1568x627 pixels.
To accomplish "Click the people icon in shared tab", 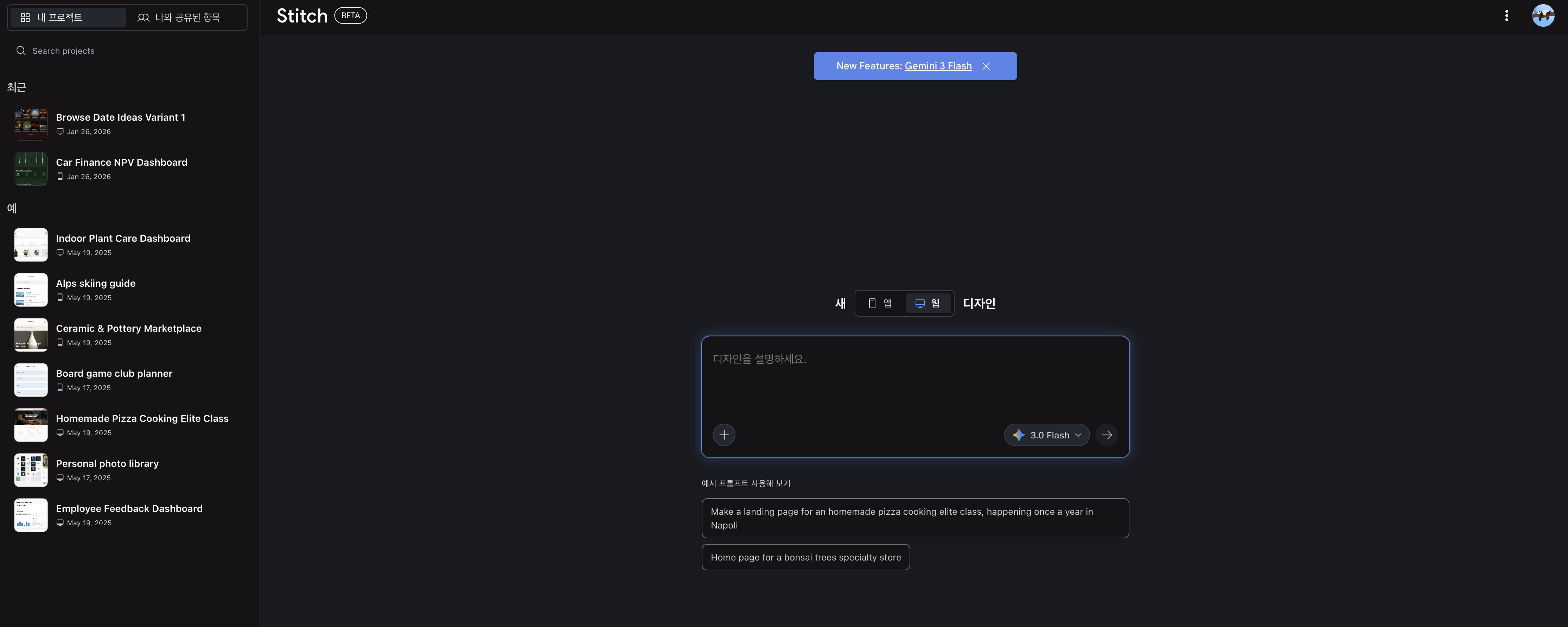I will tap(143, 18).
